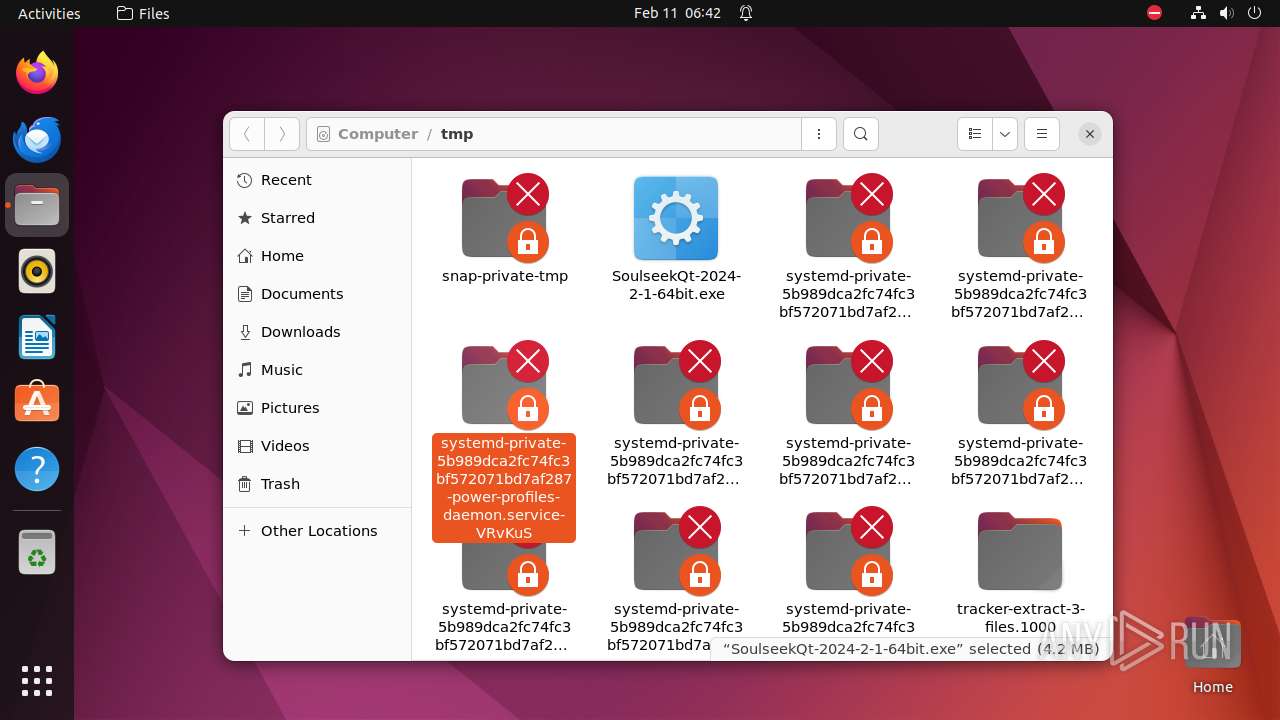Image resolution: width=1280 pixels, height=720 pixels.
Task: Select SoulseekQt-2024-2-1-64bit.exe file icon
Action: pyautogui.click(x=676, y=218)
